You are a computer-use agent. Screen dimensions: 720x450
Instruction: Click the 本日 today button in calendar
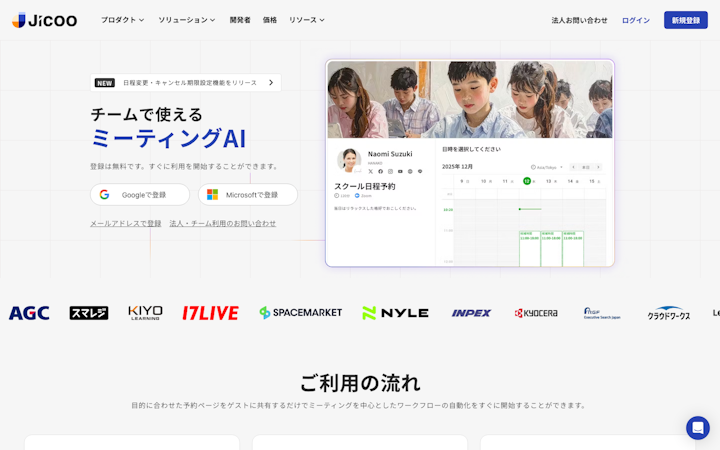tap(585, 167)
